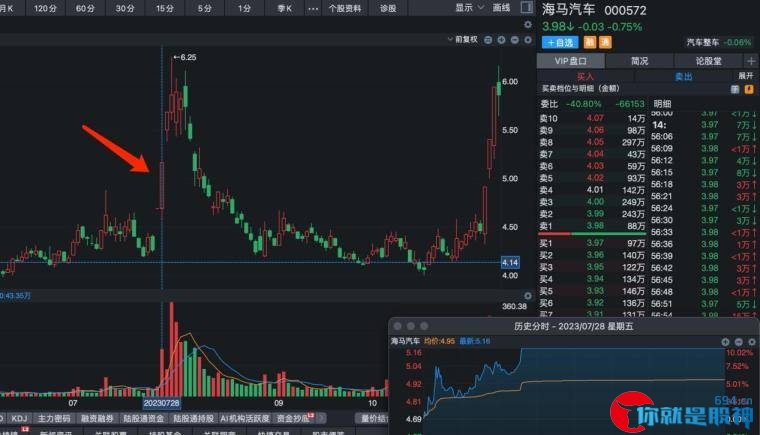760x435 pixels.
Task: Click the ←6.25 high price label
Action: tap(185, 57)
